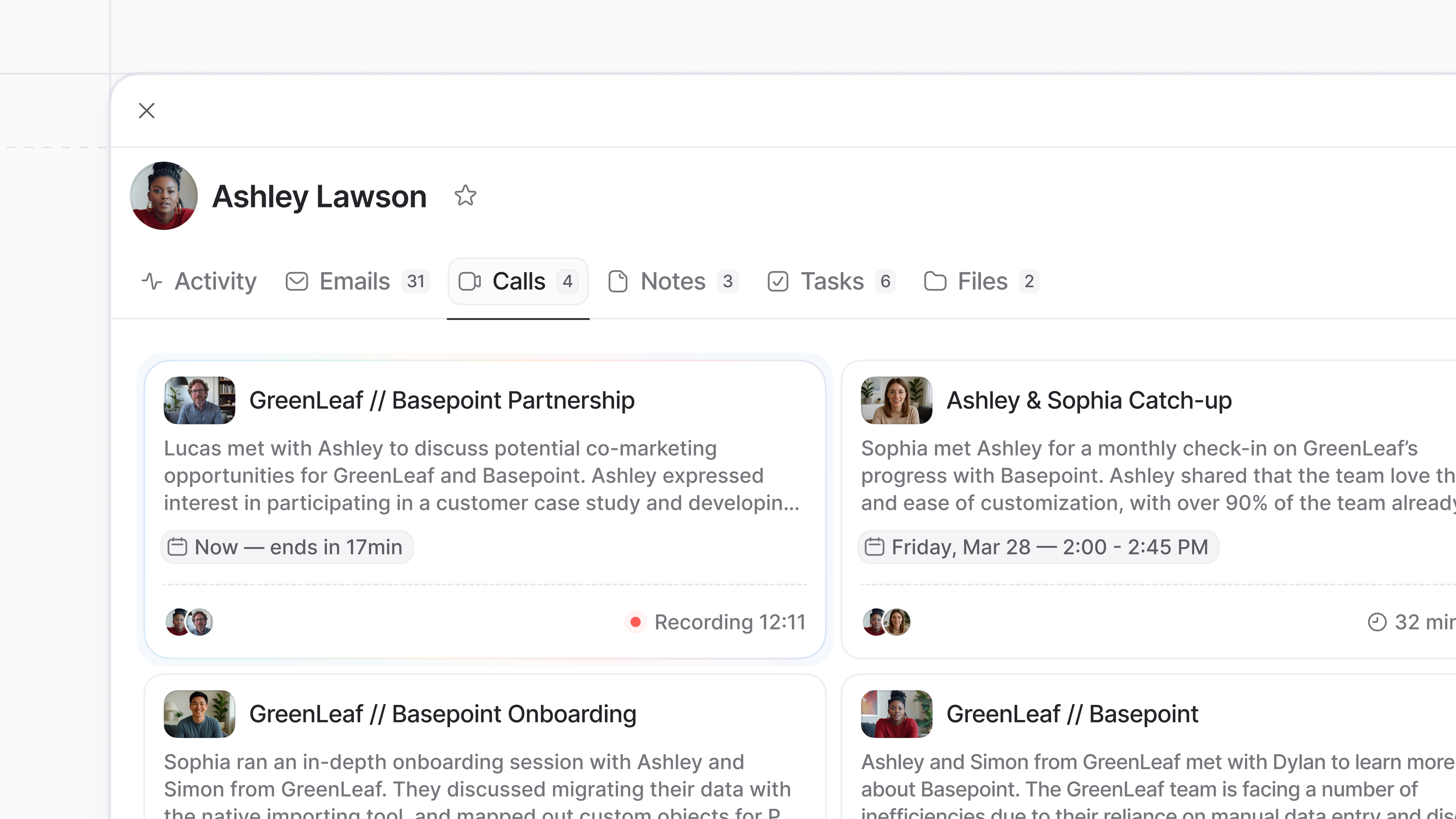Click the red Recording indicator dot
1456x819 pixels.
(x=635, y=622)
